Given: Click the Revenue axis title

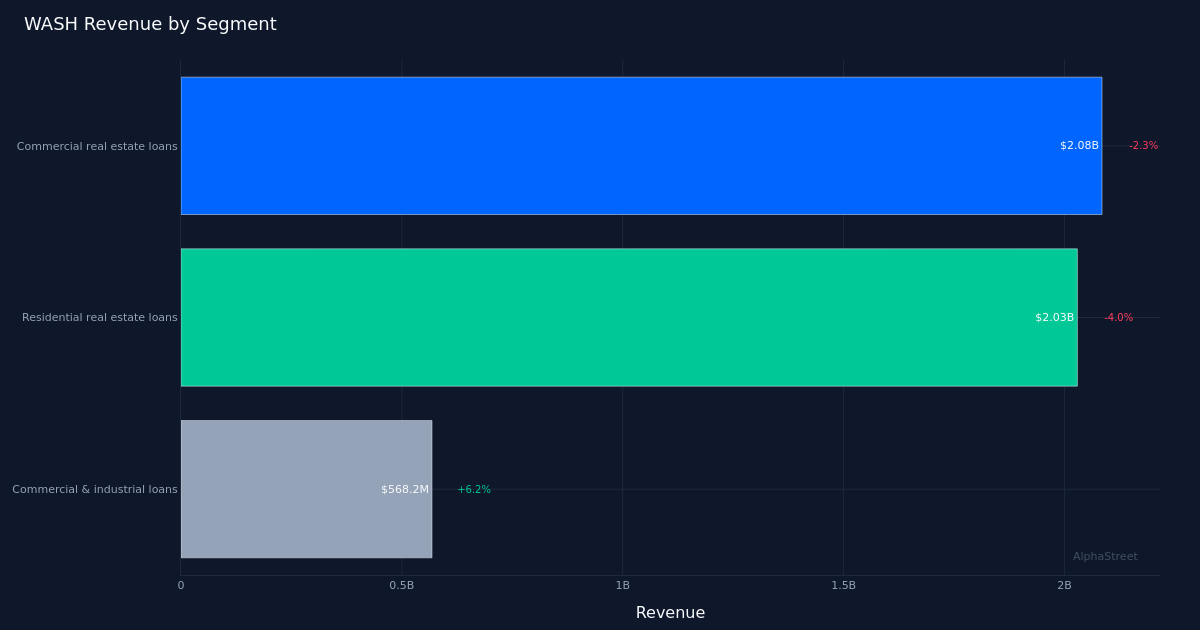Looking at the screenshot, I should click(x=670, y=612).
